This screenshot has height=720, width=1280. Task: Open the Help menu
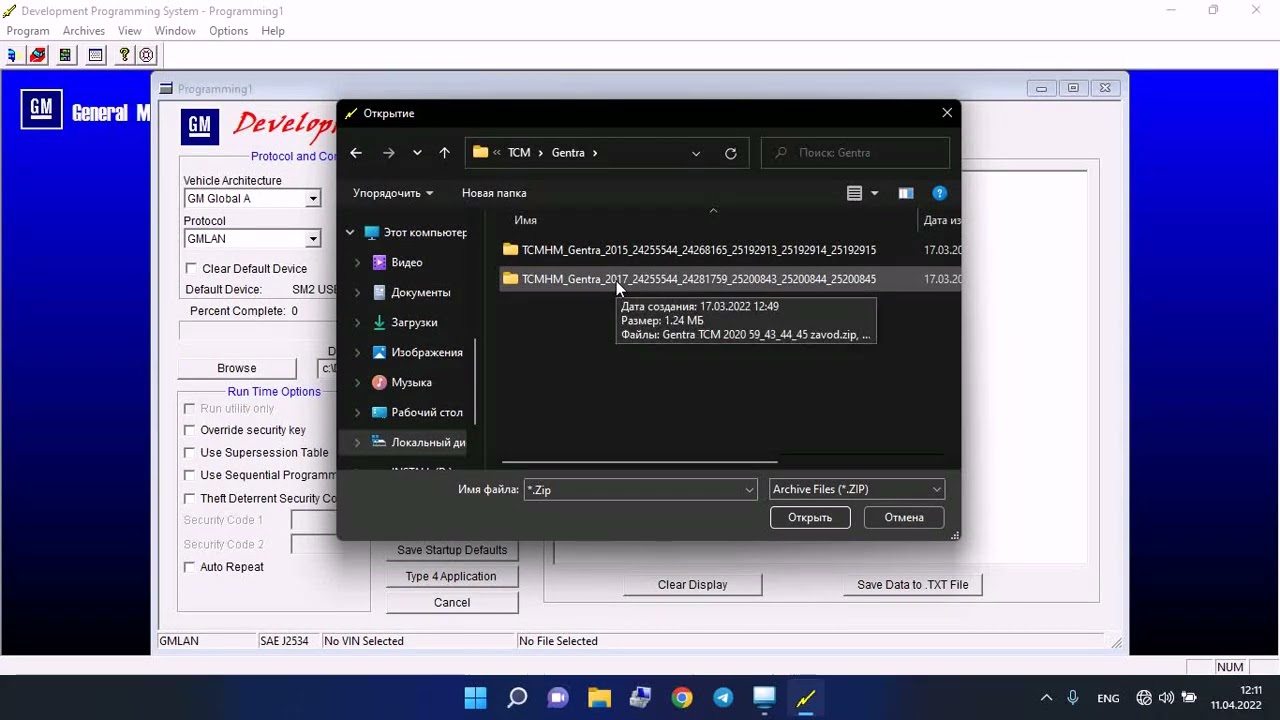point(273,31)
